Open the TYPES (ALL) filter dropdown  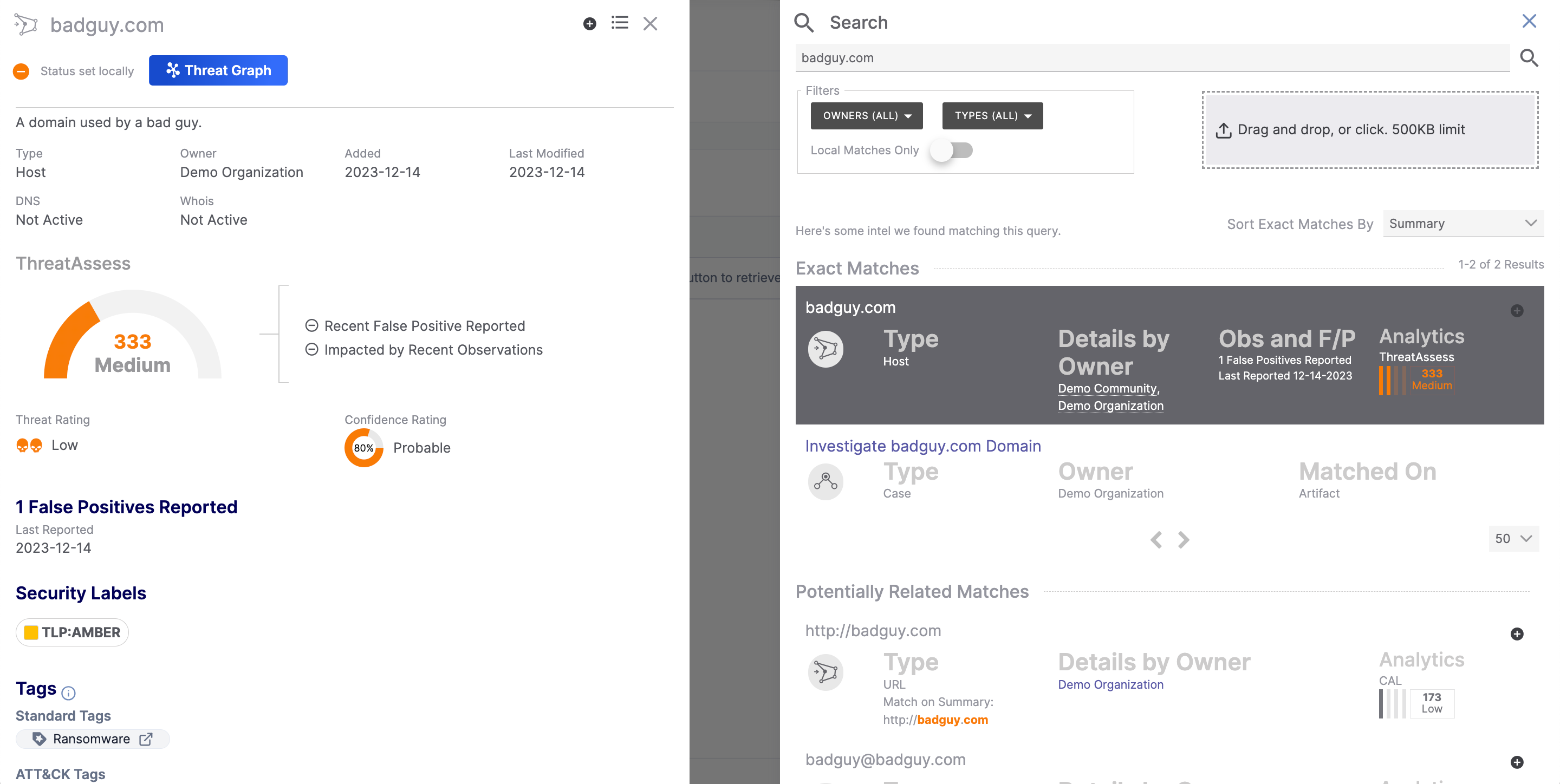992,116
